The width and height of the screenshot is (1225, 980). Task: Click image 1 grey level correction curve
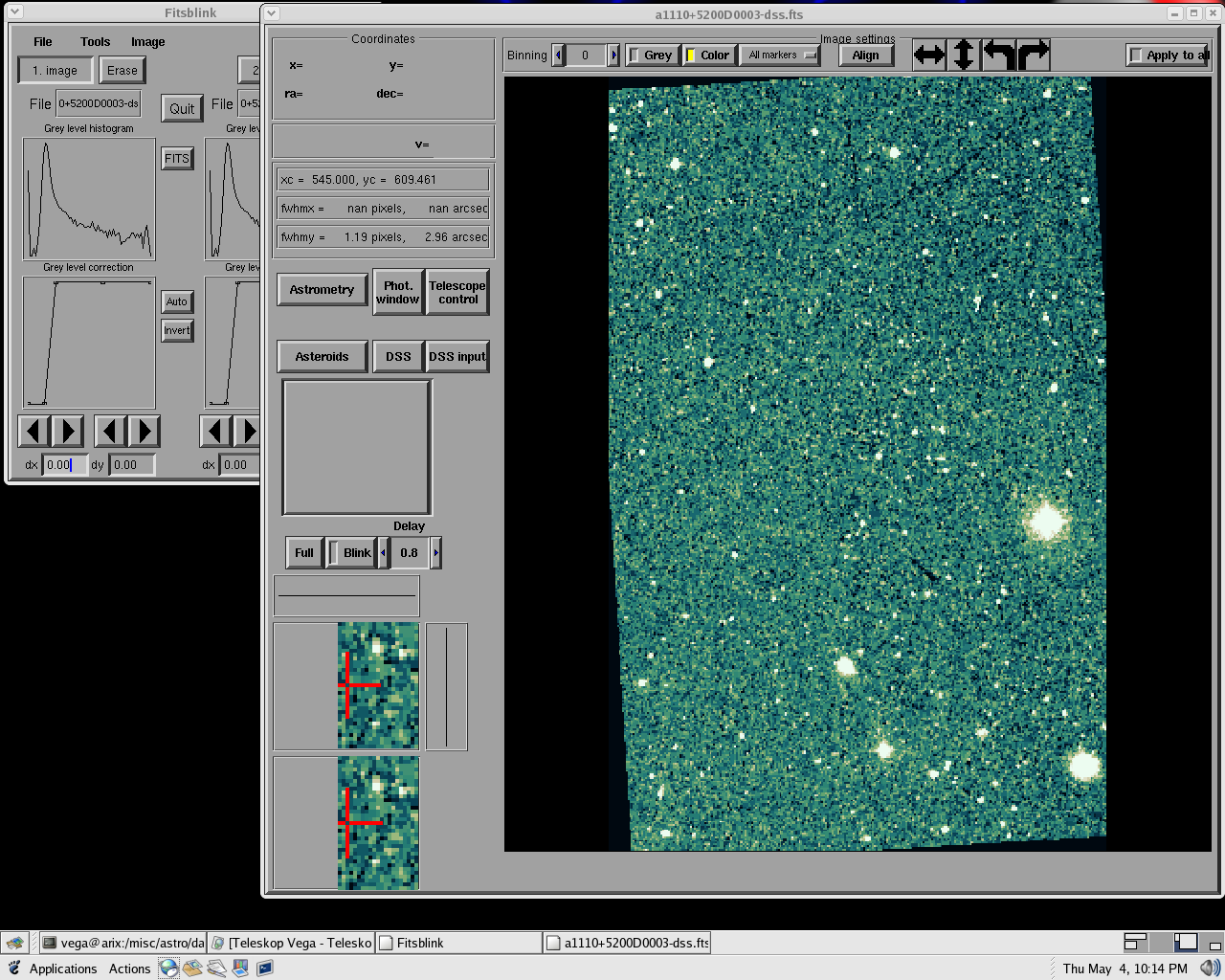(89, 344)
